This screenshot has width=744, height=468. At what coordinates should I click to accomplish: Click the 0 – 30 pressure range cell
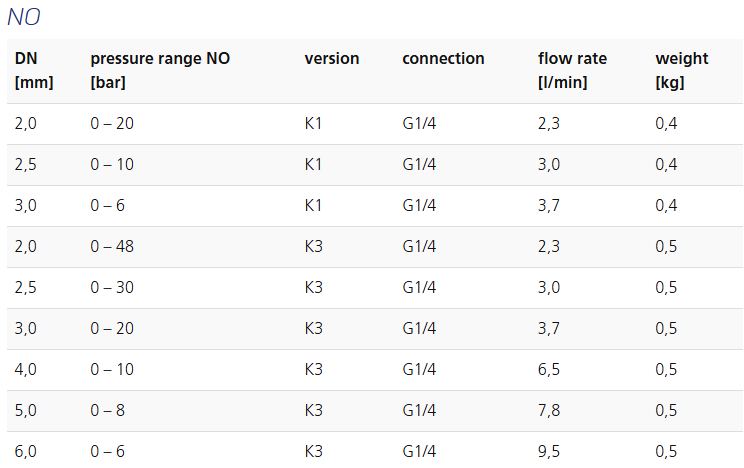(x=112, y=287)
